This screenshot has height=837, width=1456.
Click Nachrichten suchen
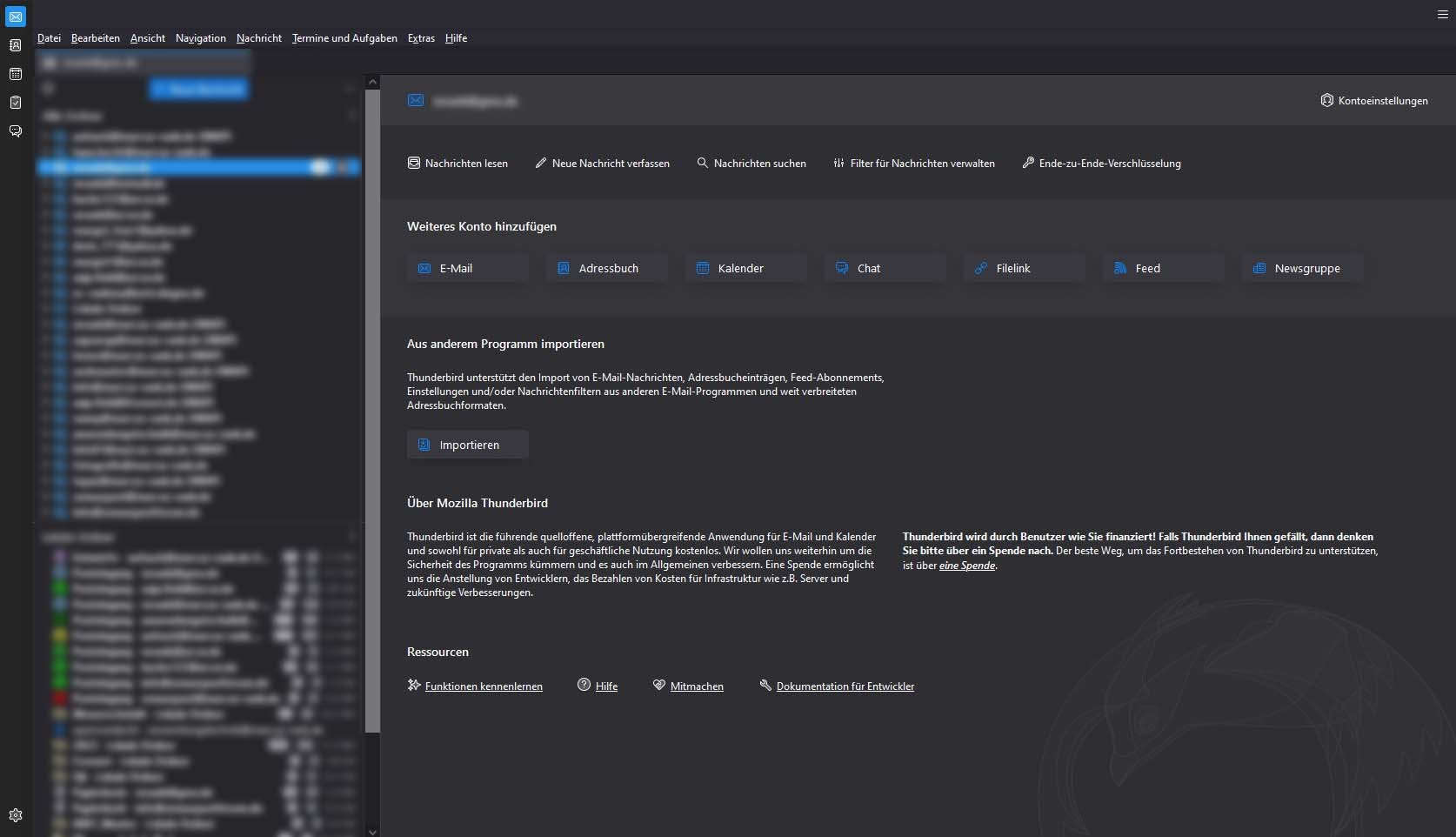point(751,164)
